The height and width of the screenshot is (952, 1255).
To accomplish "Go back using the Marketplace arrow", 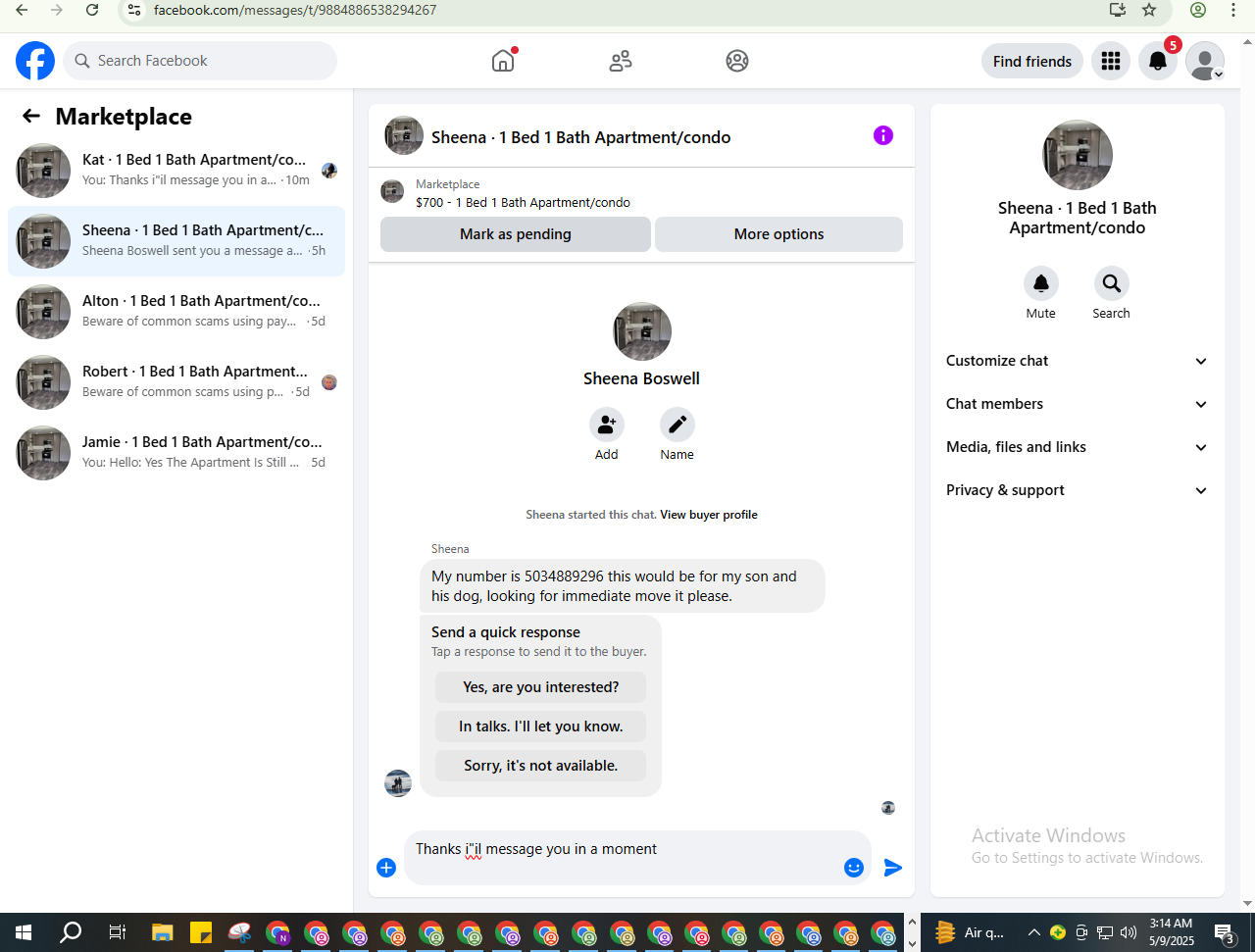I will [x=31, y=116].
